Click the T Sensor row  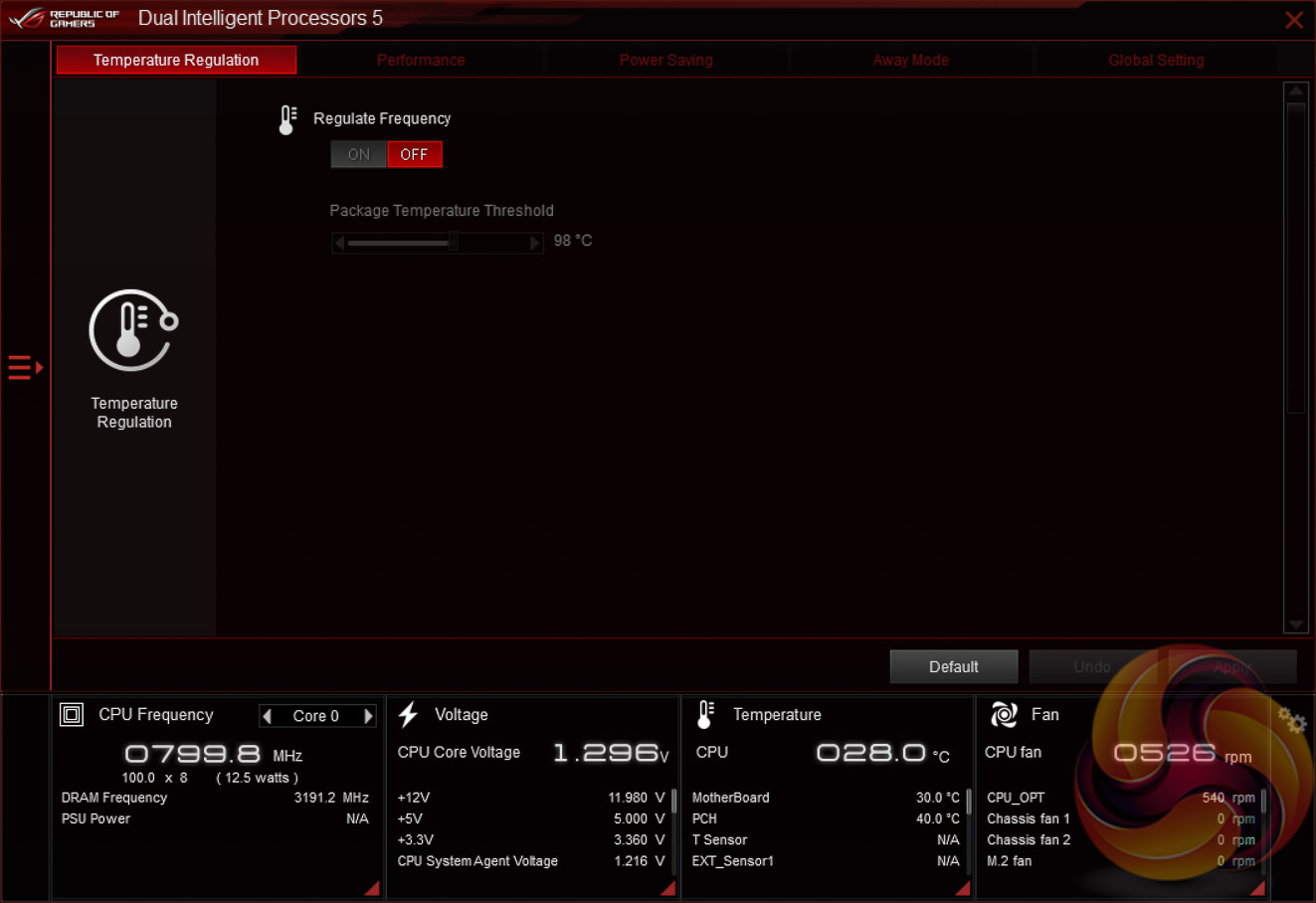point(827,840)
